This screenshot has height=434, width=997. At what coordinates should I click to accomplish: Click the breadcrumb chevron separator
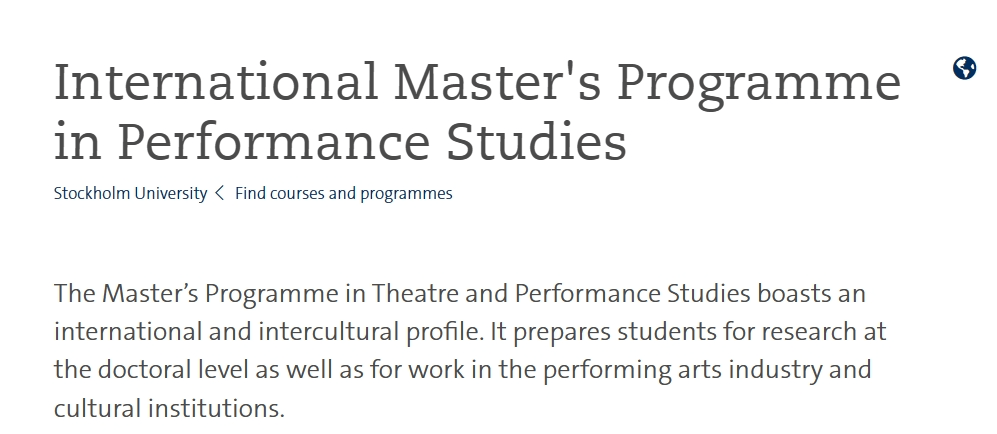pos(220,193)
